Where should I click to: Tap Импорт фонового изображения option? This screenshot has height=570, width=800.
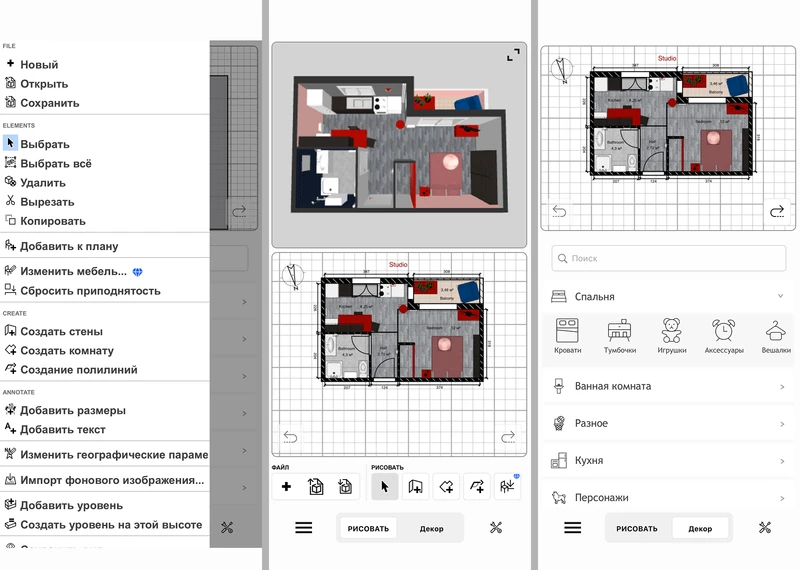[x=111, y=480]
